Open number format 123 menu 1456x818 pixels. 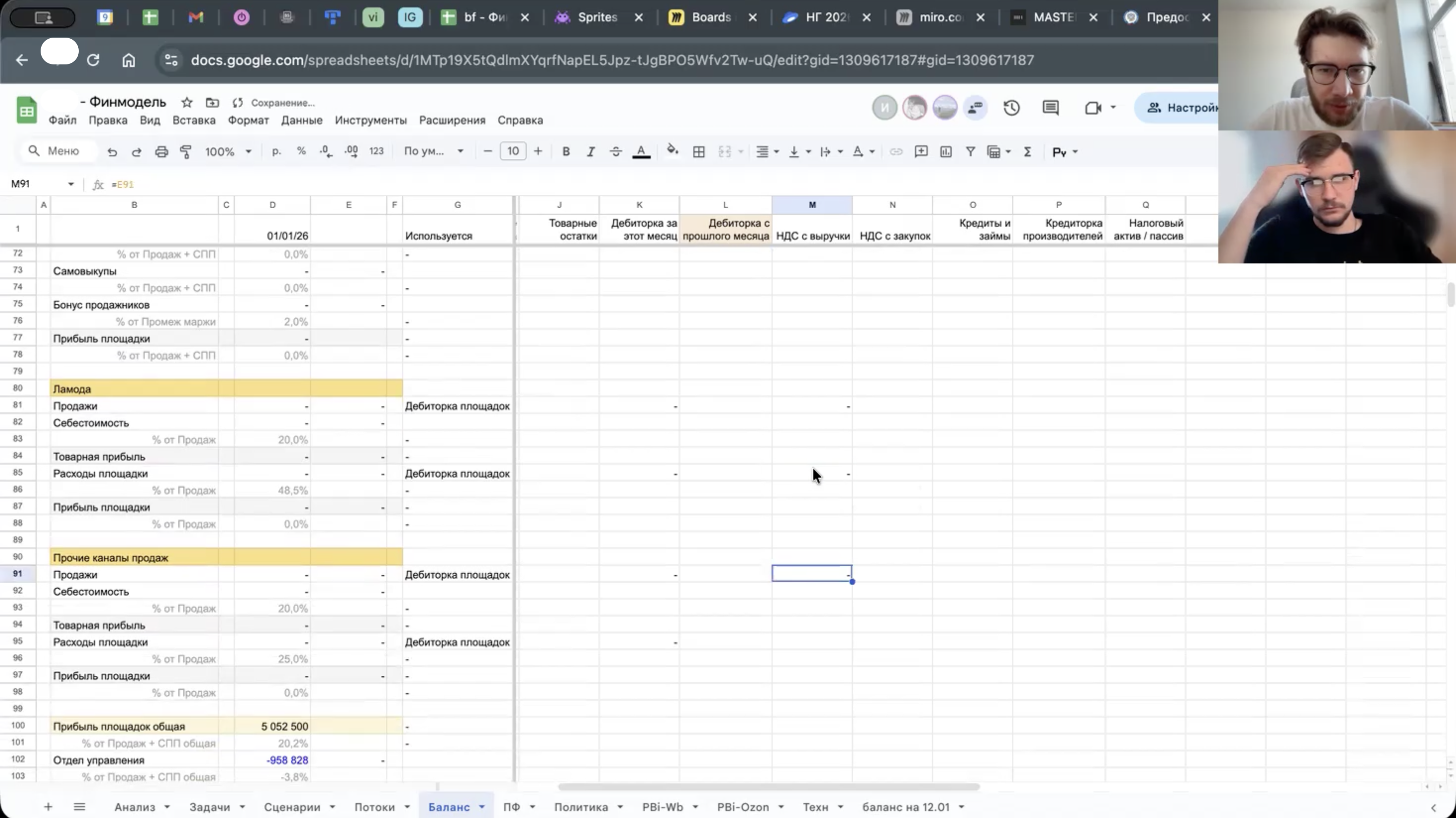click(x=376, y=152)
